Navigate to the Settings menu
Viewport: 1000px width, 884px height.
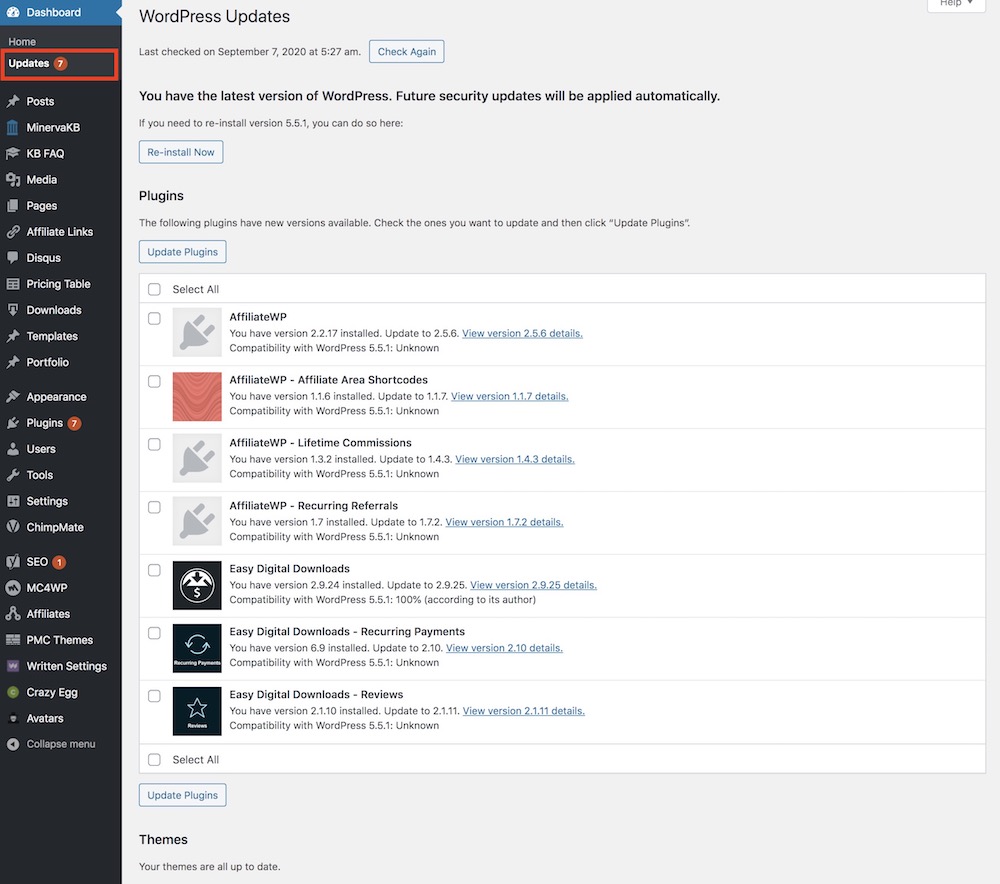(47, 501)
